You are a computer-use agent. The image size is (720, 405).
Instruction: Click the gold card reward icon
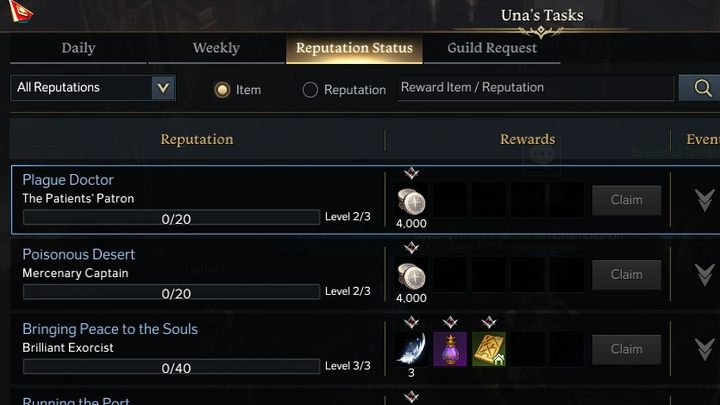[489, 349]
